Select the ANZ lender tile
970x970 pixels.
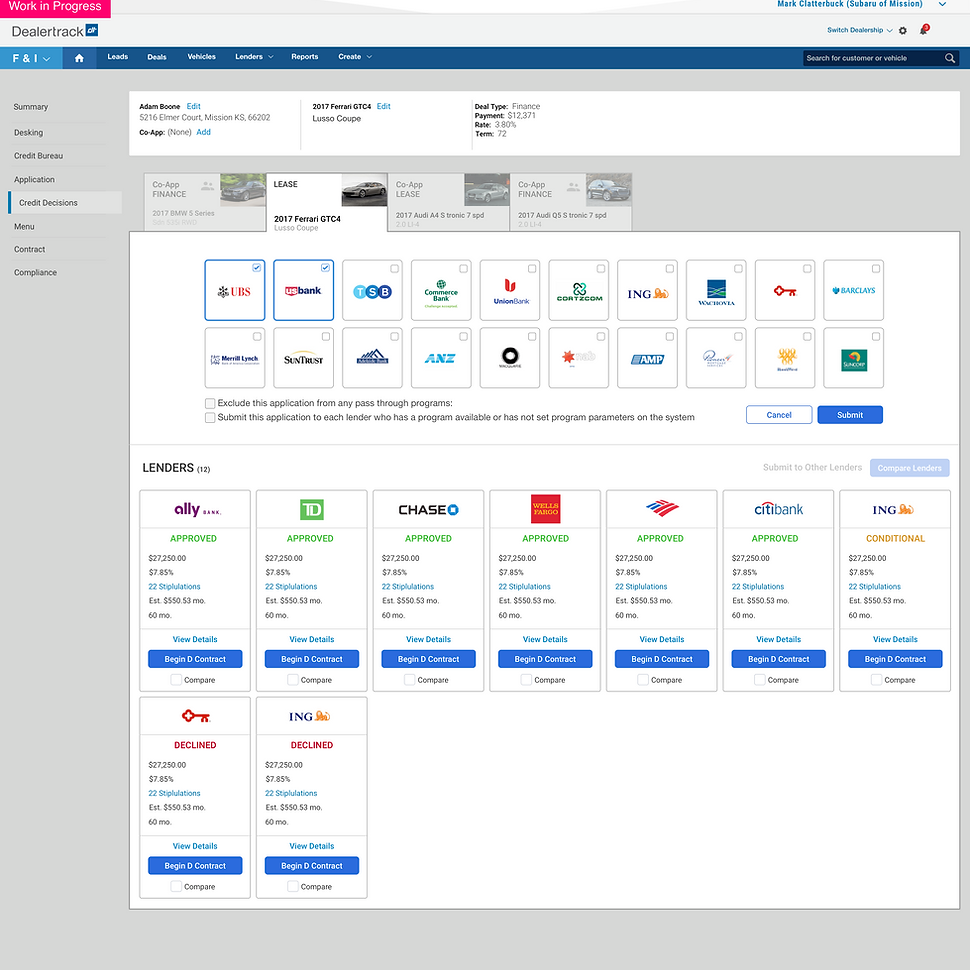coord(441,358)
